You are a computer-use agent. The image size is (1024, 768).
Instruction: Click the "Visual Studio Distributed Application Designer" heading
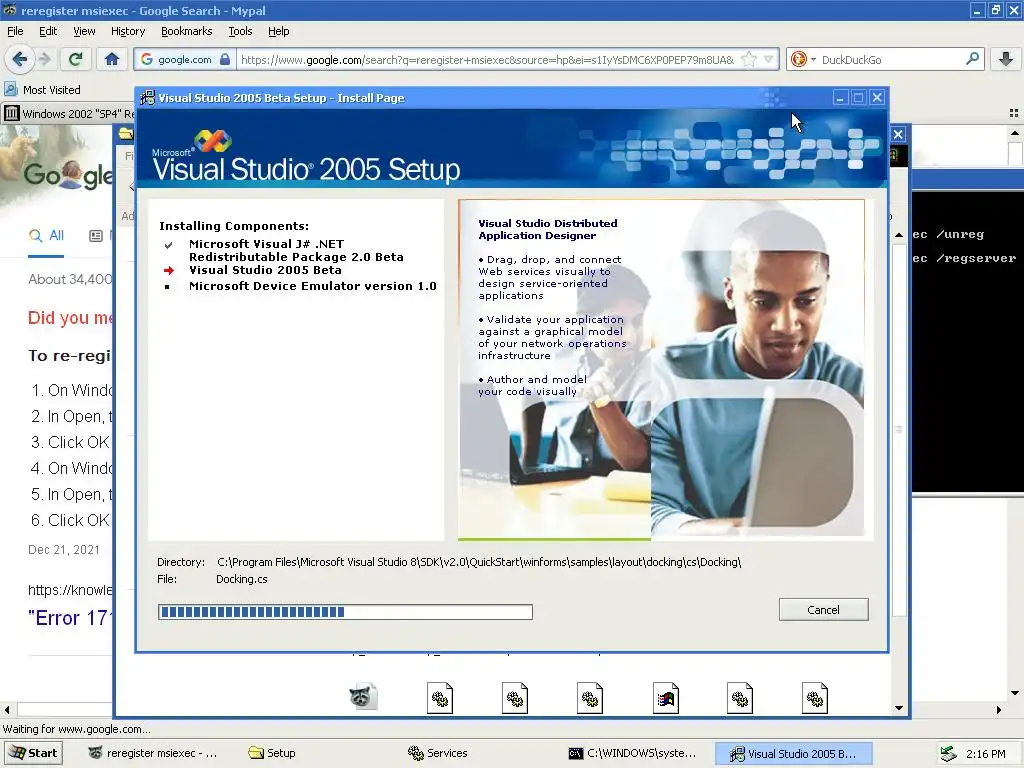[x=547, y=229]
